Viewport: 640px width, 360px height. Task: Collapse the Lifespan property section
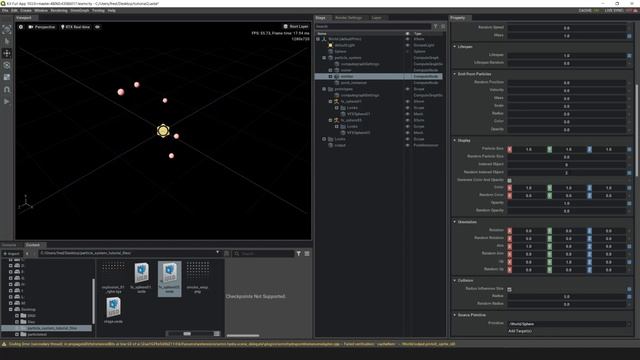pos(455,47)
